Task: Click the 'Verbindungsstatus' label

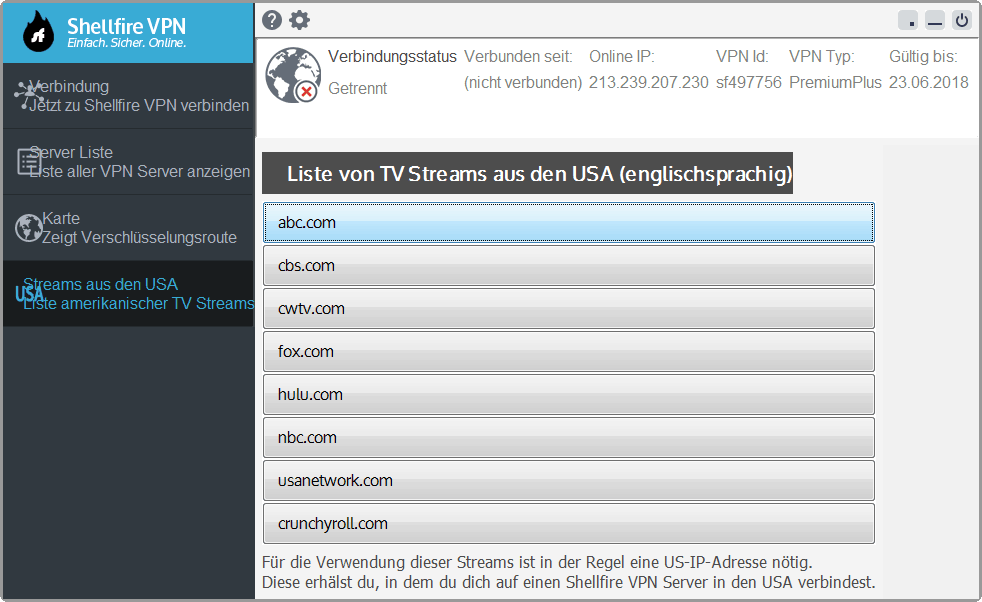Action: click(393, 56)
